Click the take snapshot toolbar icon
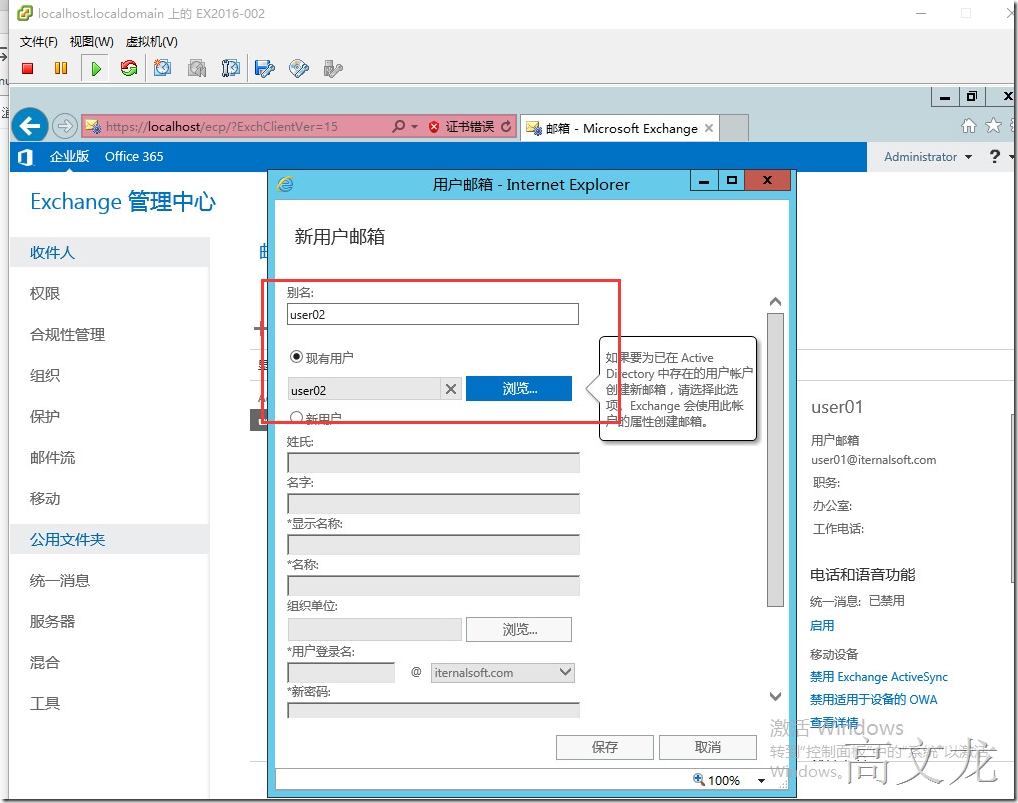Screen dimensions: 1018x803 [x=162, y=68]
